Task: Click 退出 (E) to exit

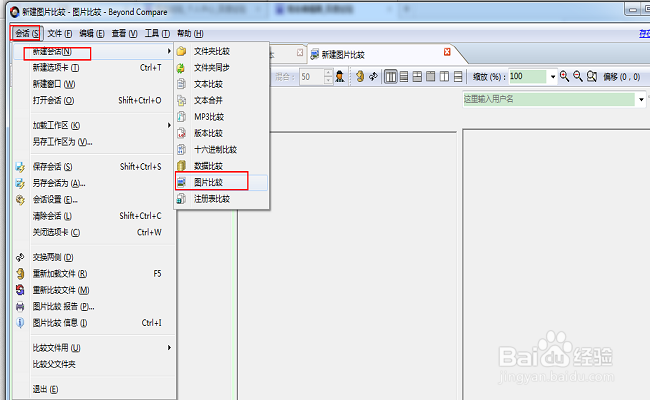Action: click(93, 389)
